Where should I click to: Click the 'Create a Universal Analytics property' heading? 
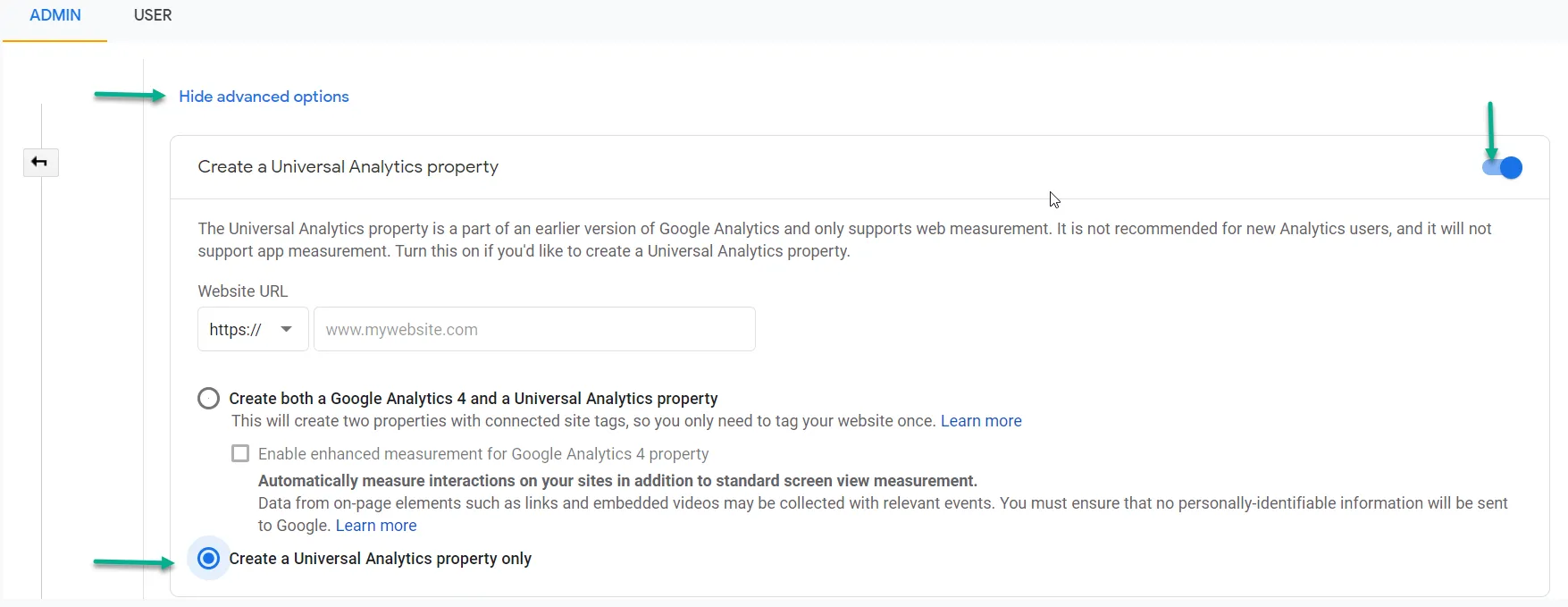tap(348, 167)
